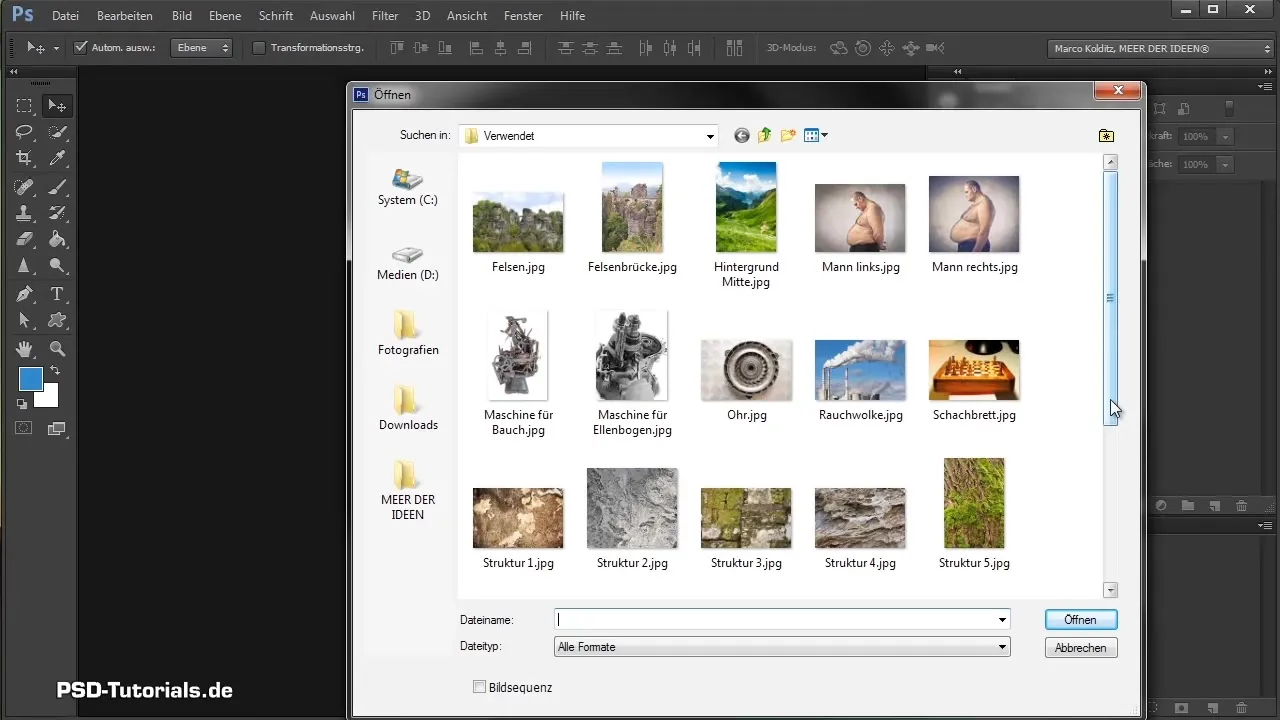Select the Rectangular Marquee tool
This screenshot has width=1280, height=720.
pos(25,106)
